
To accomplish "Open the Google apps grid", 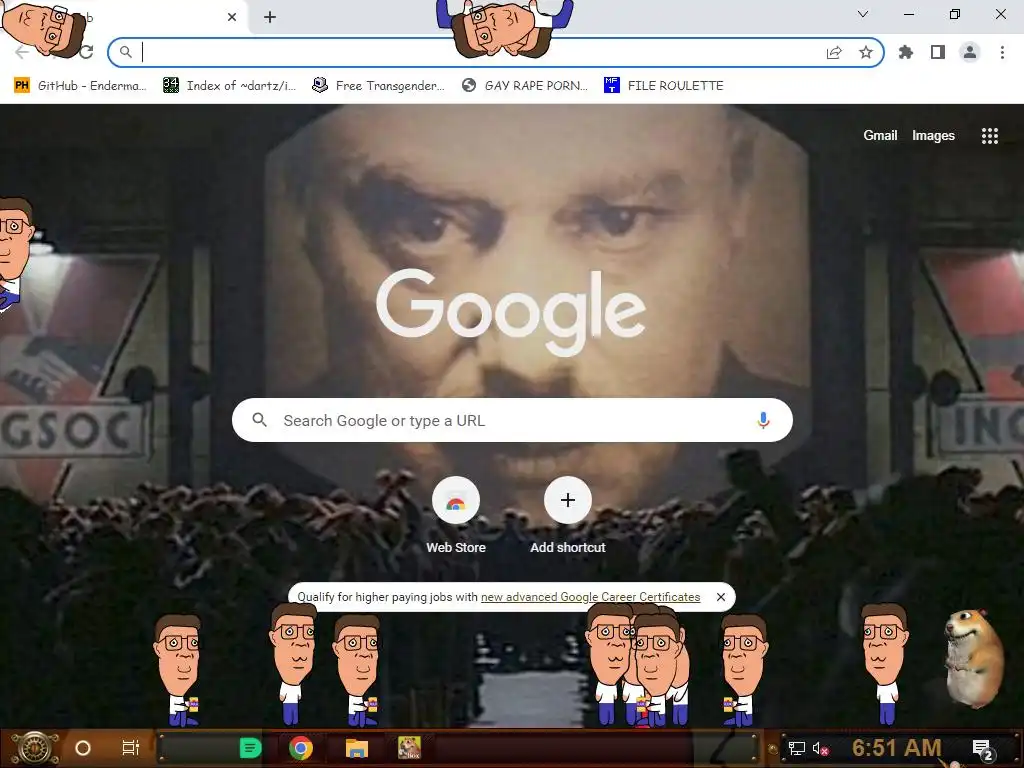I will (x=989, y=135).
